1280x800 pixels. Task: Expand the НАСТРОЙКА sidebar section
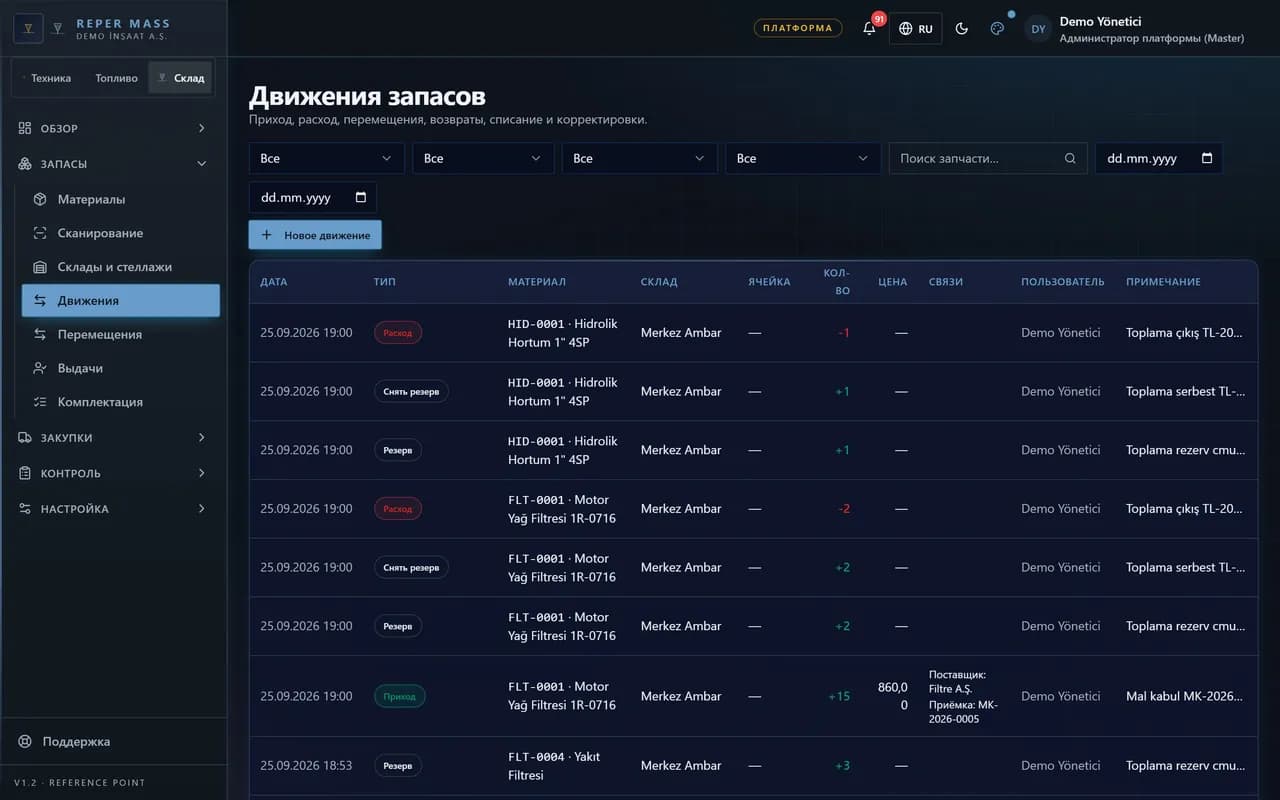click(113, 509)
